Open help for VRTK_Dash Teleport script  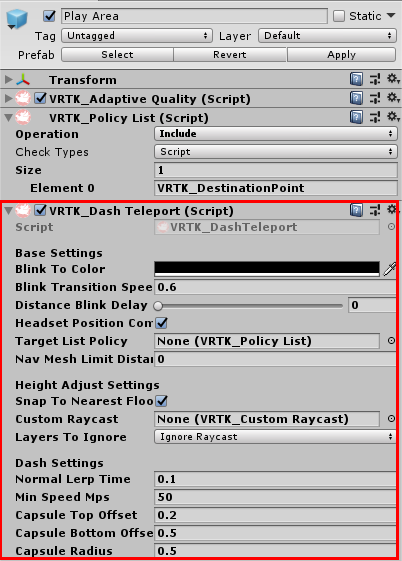pyautogui.click(x=356, y=210)
